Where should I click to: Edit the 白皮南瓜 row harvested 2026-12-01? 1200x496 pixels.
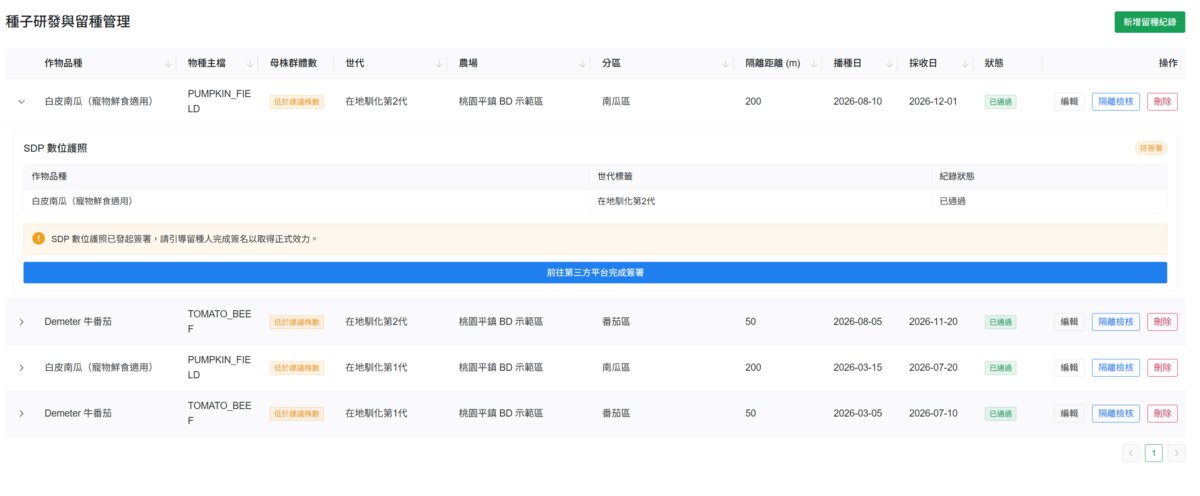pyautogui.click(x=1069, y=101)
